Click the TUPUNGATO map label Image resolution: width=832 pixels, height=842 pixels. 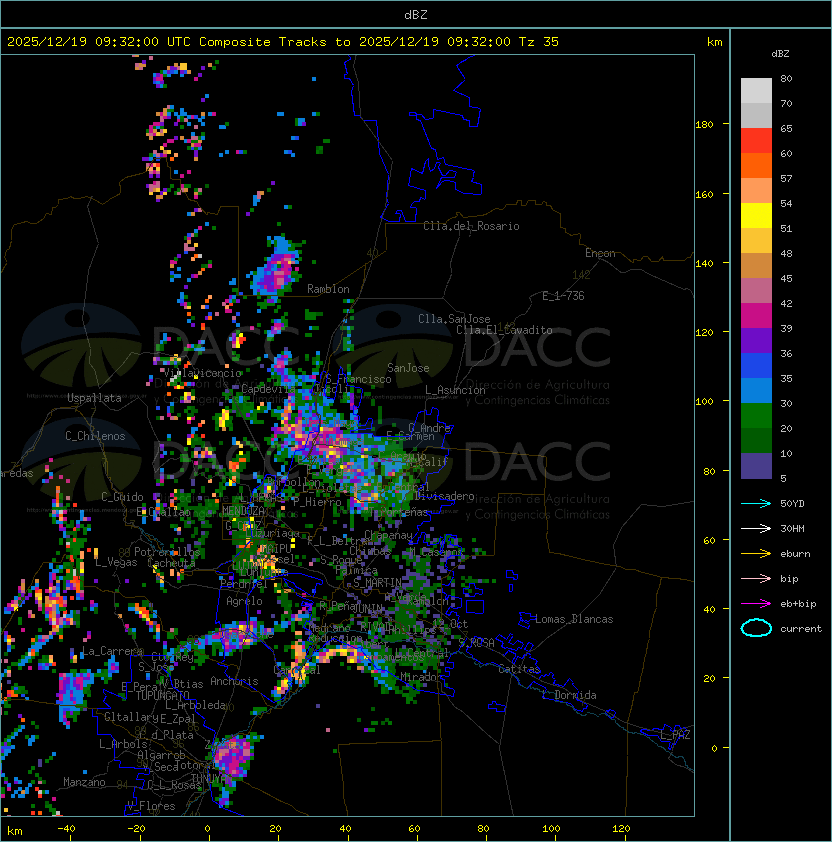pyautogui.click(x=162, y=695)
